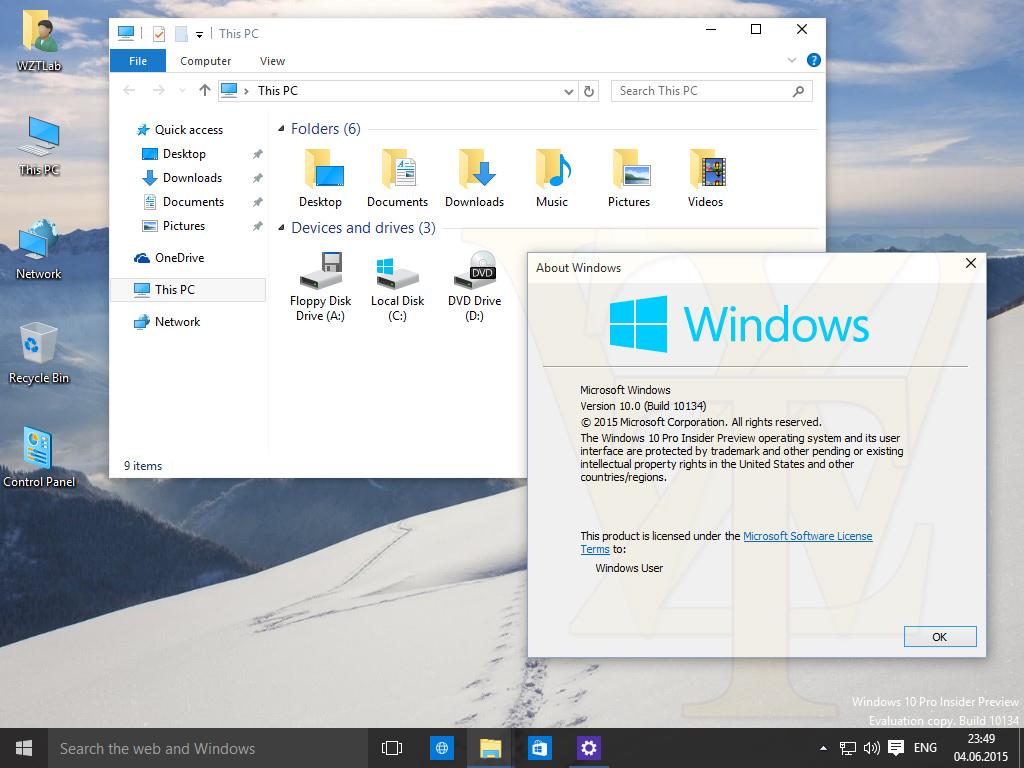Select the Recycle Bin on the desktop
The width and height of the screenshot is (1024, 768).
(39, 353)
